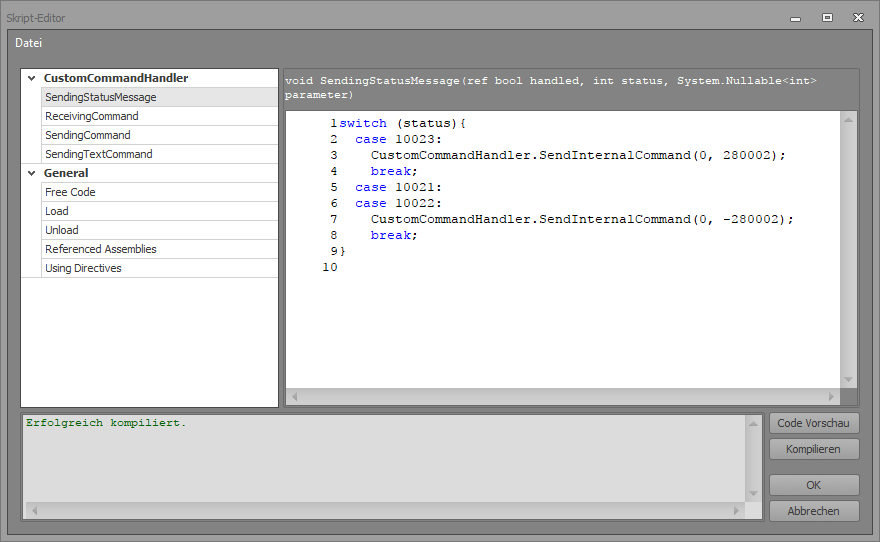This screenshot has width=880, height=542.
Task: Close the Skript-Editor window
Action: 858,18
